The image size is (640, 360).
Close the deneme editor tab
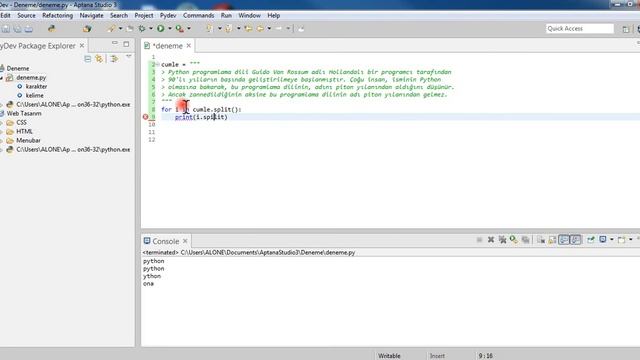click(x=189, y=46)
